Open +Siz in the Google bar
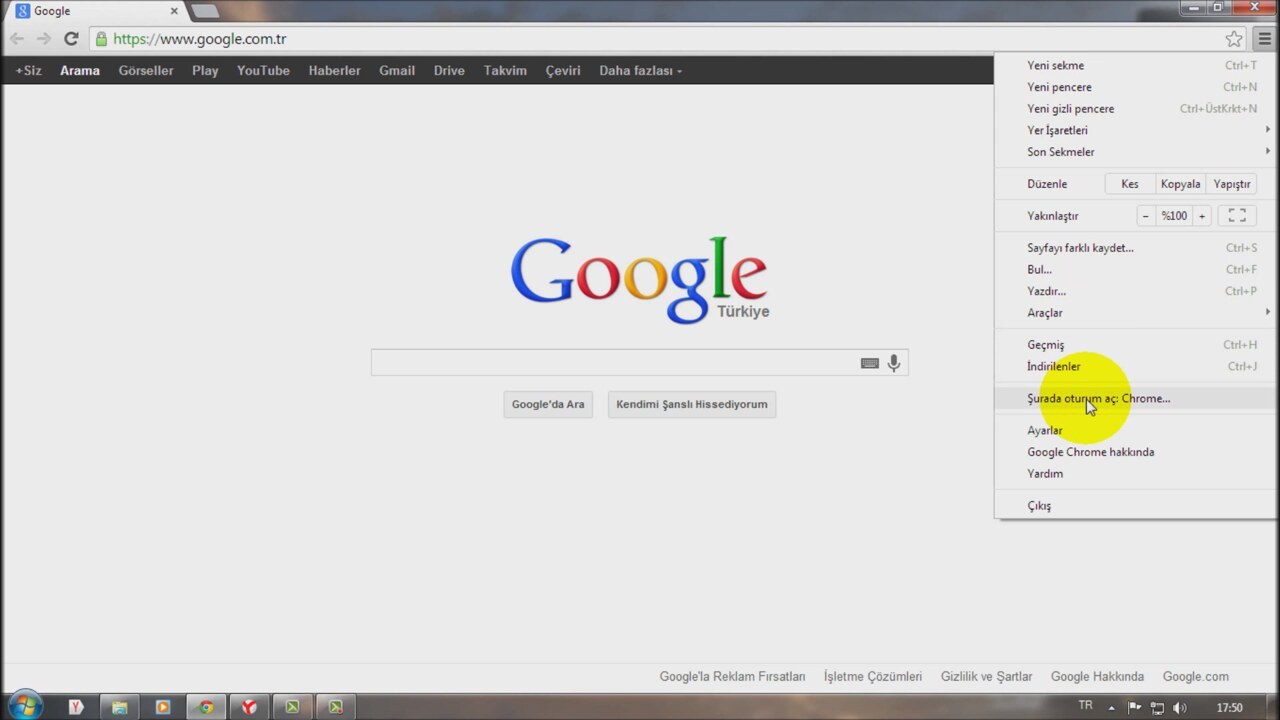 [28, 71]
